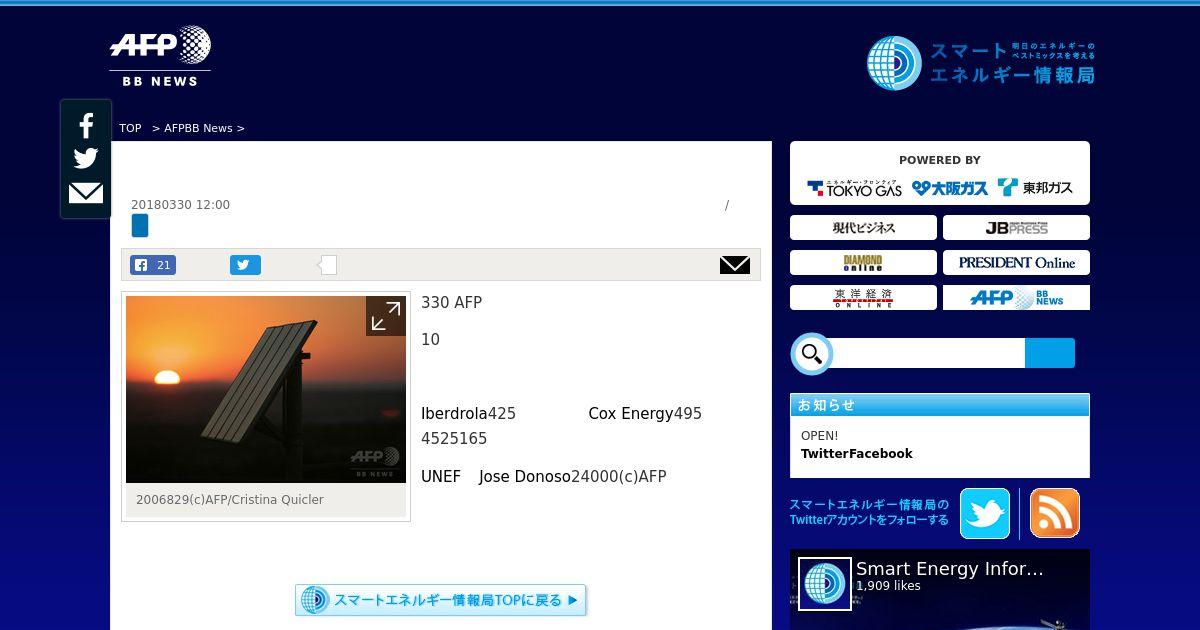Open the President Online media logo
The height and width of the screenshot is (630, 1200).
[1016, 263]
